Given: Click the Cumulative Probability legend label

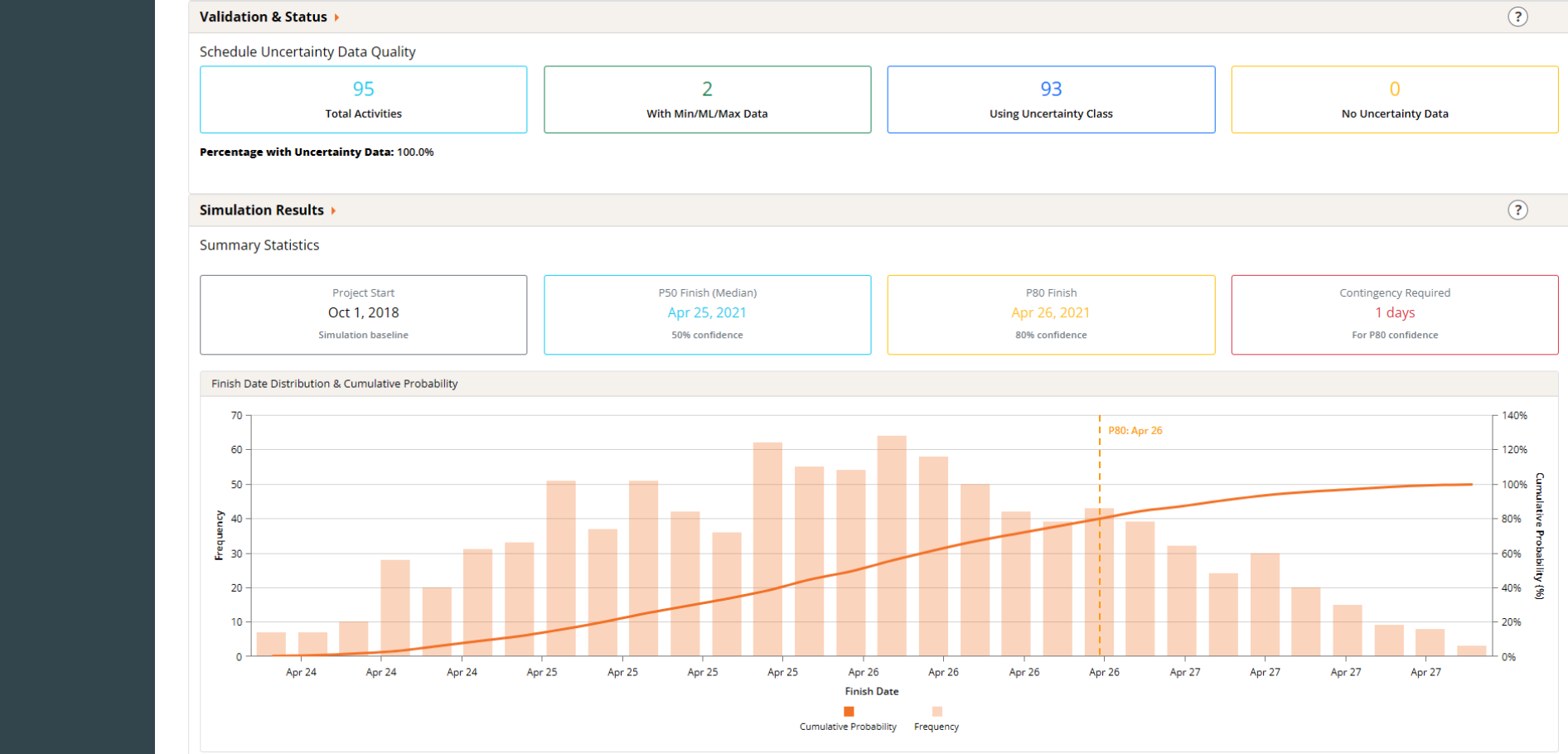Looking at the screenshot, I should point(848,727).
